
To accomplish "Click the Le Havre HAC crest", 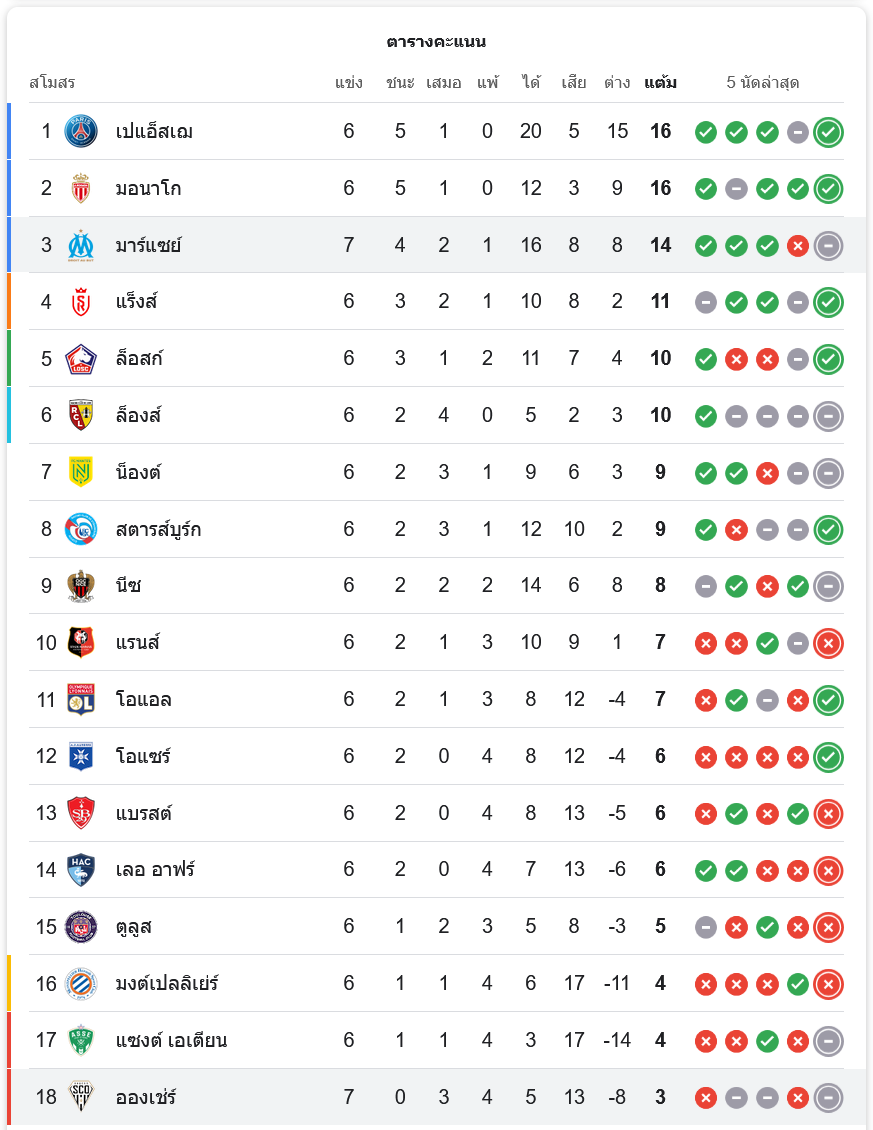I will click(x=81, y=870).
